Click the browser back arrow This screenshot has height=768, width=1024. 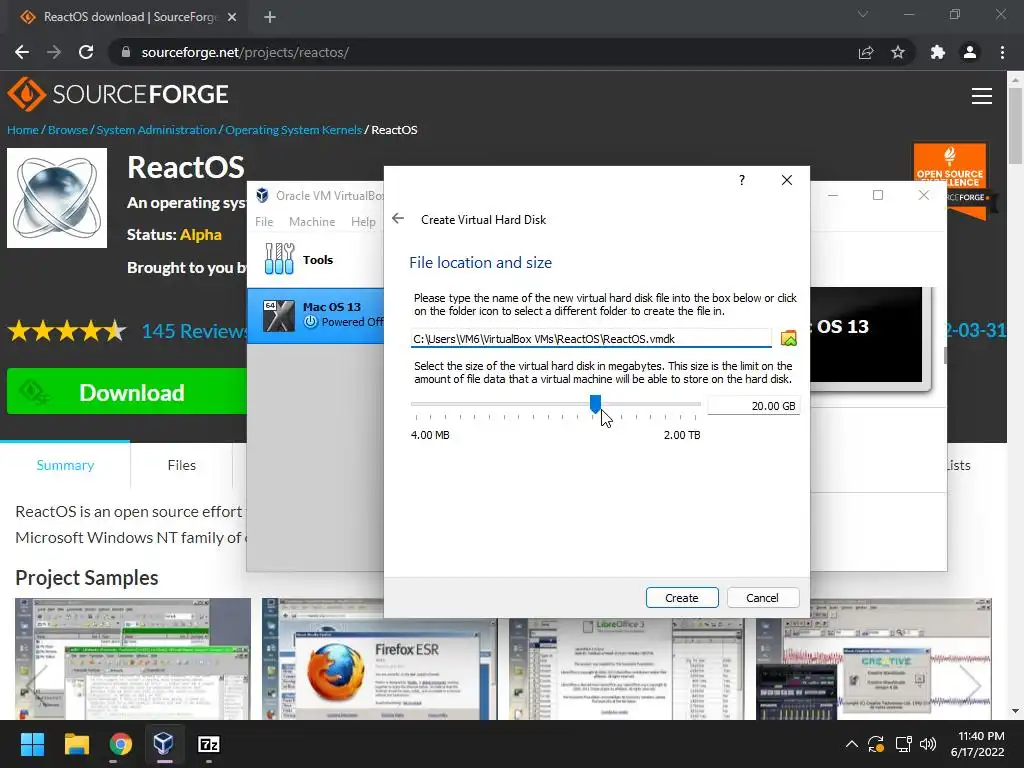click(x=22, y=52)
